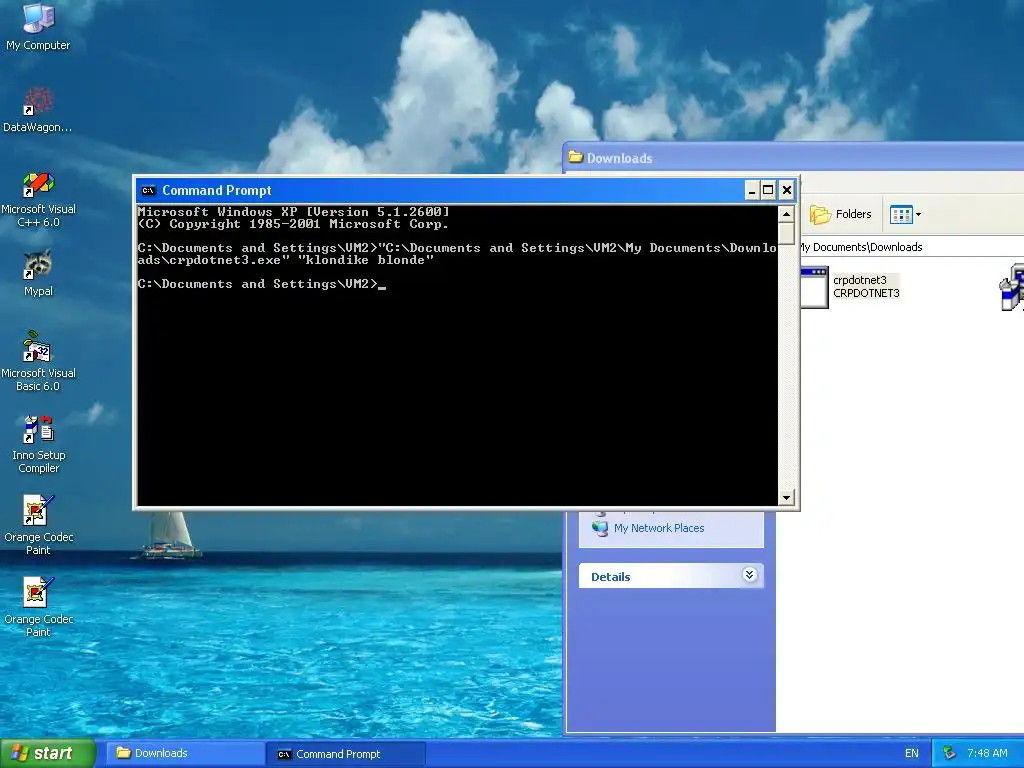Click the network tray icon near the clock
This screenshot has width=1024, height=768.
tap(950, 753)
